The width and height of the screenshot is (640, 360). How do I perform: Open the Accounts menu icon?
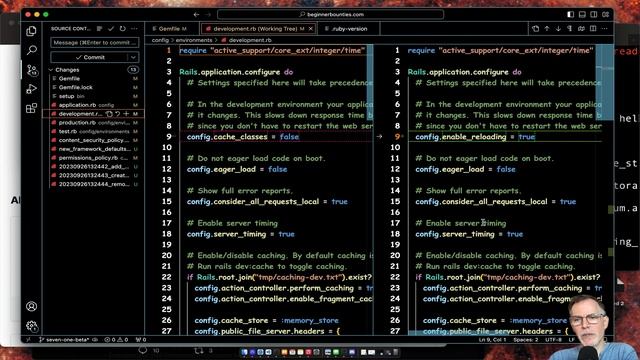[31, 306]
